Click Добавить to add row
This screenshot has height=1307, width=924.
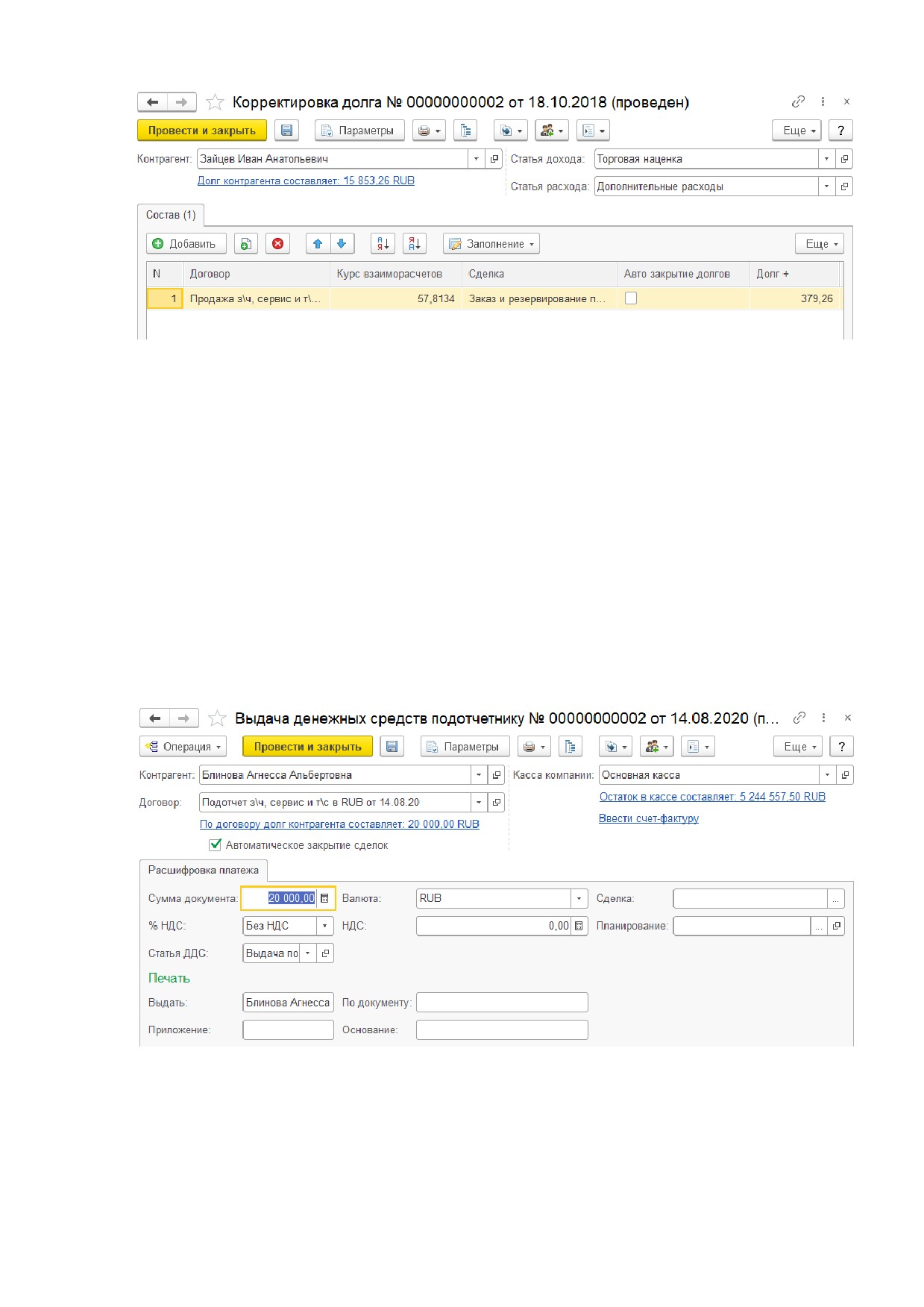point(186,244)
